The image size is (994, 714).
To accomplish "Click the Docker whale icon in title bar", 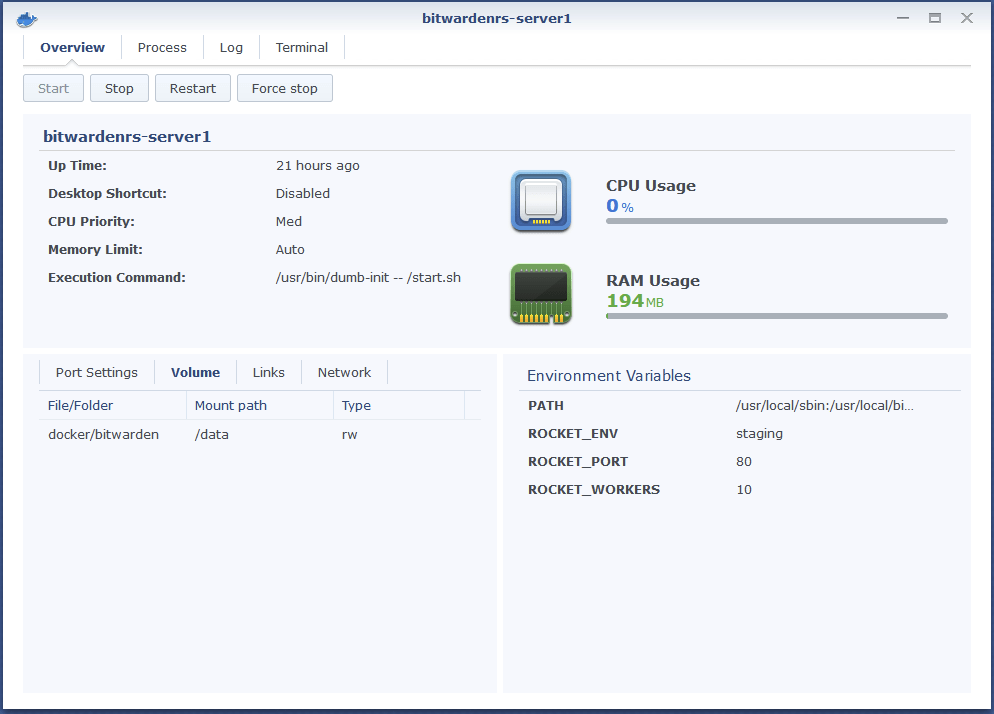I will [x=27, y=20].
